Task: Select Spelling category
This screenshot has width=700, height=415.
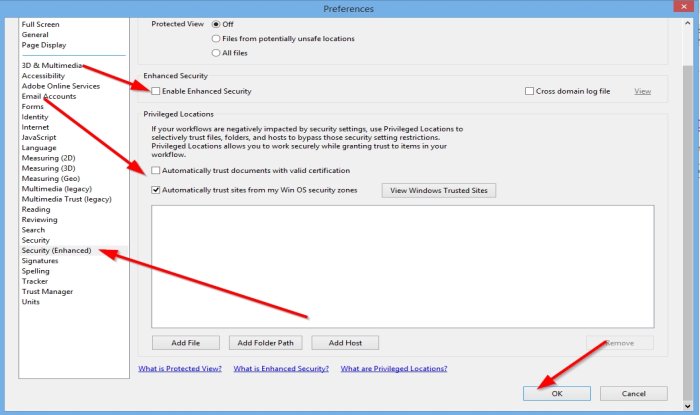Action: [x=35, y=271]
